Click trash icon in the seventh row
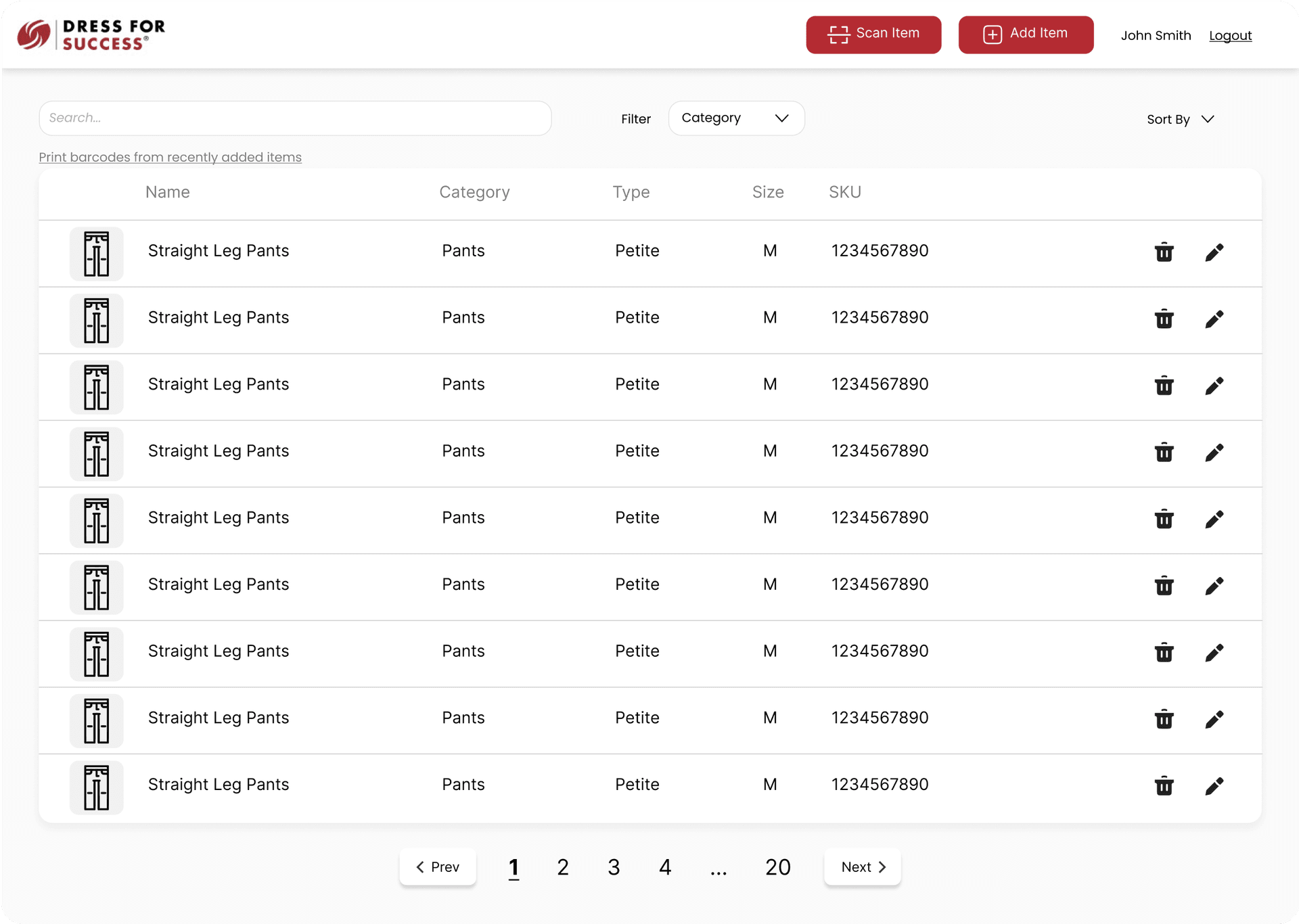 (1164, 652)
